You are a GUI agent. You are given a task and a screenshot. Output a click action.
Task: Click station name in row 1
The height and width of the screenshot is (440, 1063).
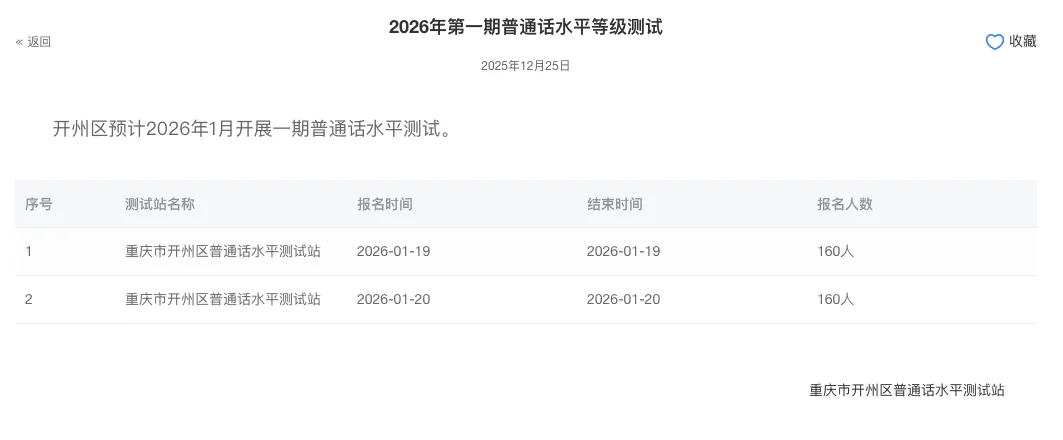(223, 252)
